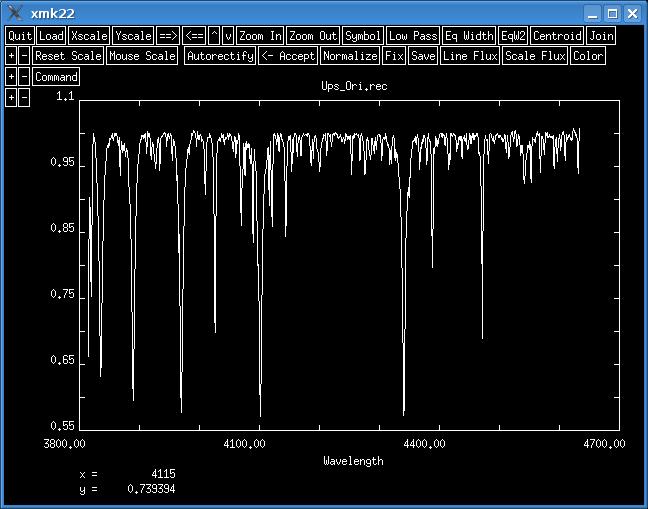Click plus beside Command
The width and height of the screenshot is (648, 509).
coord(11,77)
